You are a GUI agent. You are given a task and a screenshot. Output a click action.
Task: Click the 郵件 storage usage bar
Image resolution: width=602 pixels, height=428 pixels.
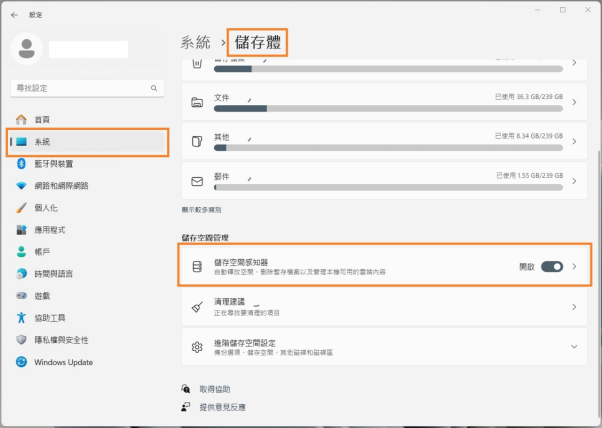click(x=389, y=187)
